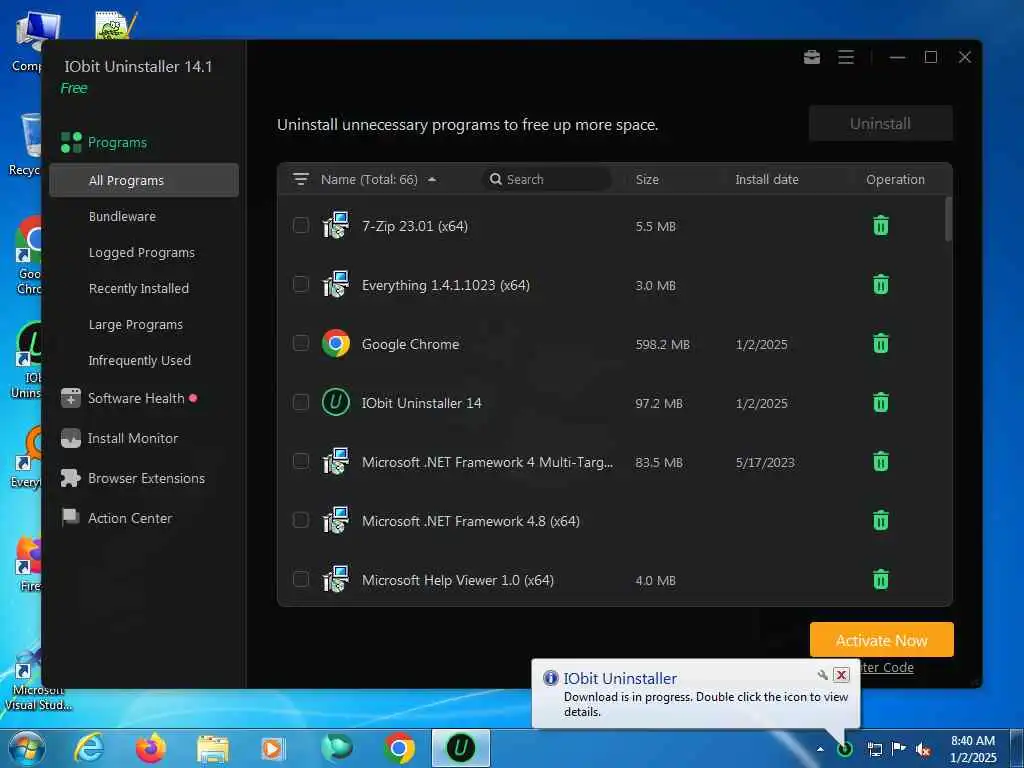1024x768 pixels.
Task: Click the Google Chrome program icon in list
Action: pos(336,344)
